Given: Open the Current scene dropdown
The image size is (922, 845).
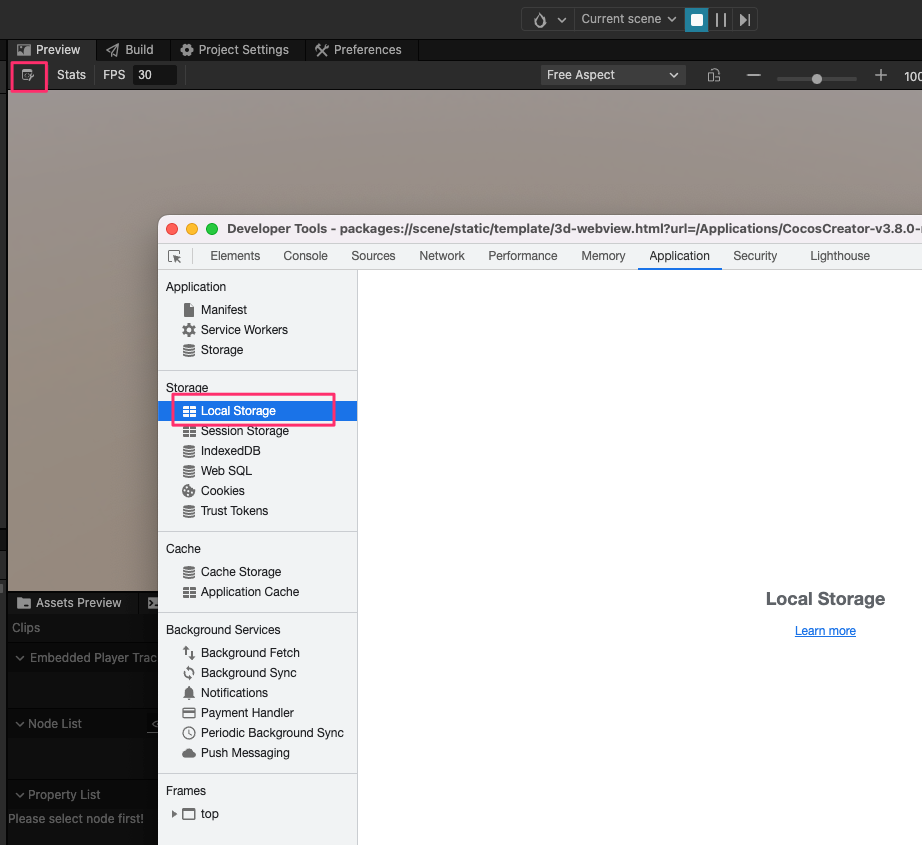Looking at the screenshot, I should (x=628, y=19).
